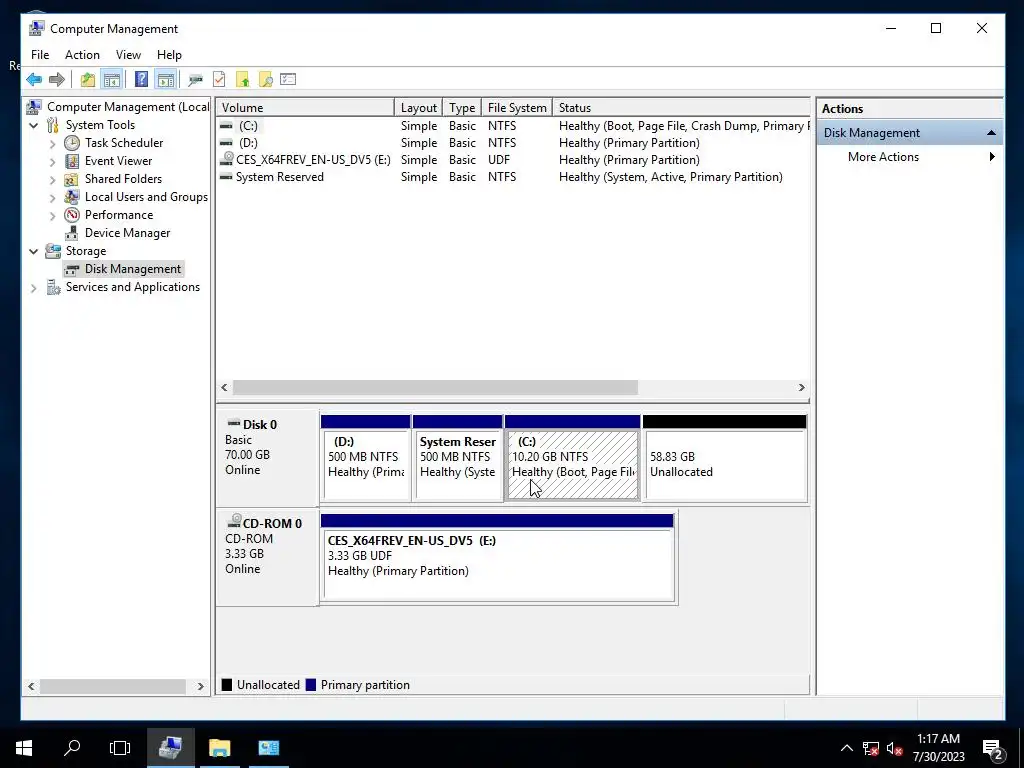This screenshot has width=1024, height=768.
Task: Open File Explorer from the taskbar
Action: pyautogui.click(x=219, y=748)
